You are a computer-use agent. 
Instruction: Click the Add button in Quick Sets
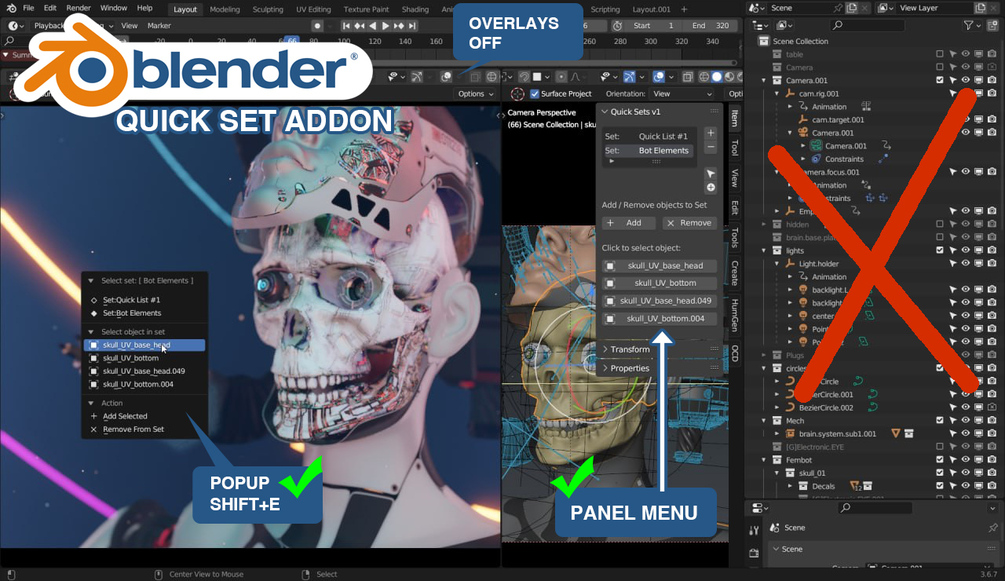(629, 223)
